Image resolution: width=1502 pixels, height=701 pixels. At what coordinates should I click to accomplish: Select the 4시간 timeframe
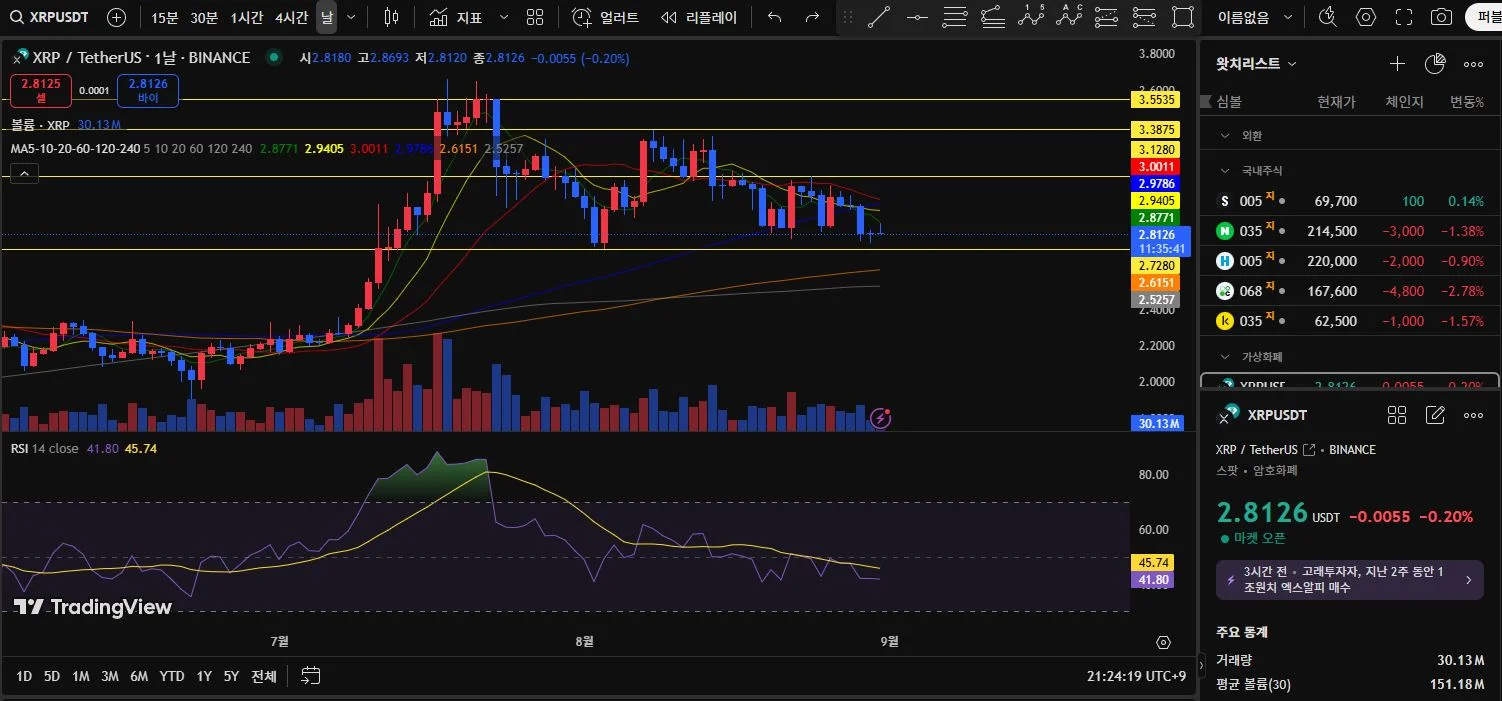point(291,17)
